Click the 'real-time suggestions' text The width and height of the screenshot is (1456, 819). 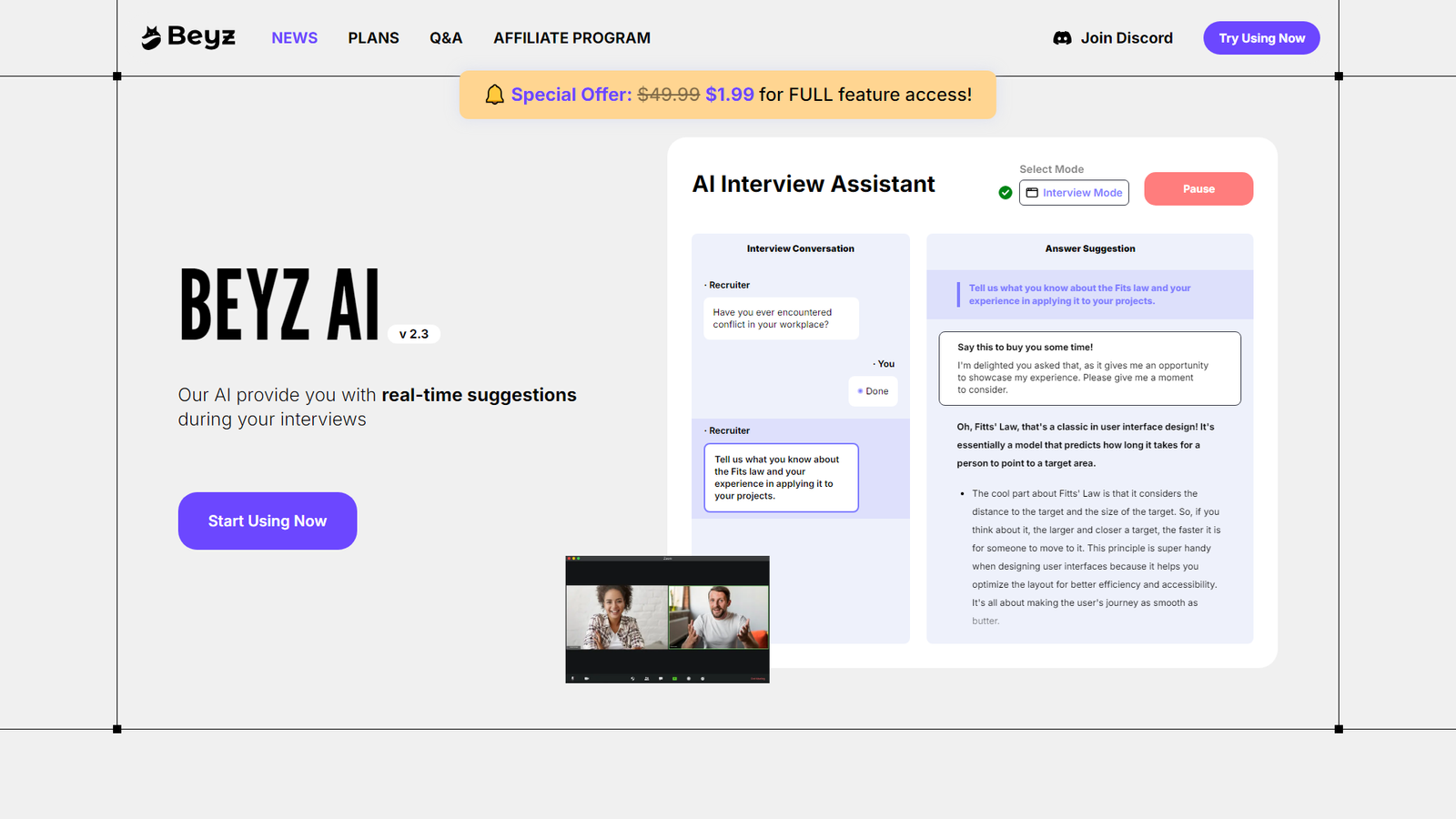[479, 395]
